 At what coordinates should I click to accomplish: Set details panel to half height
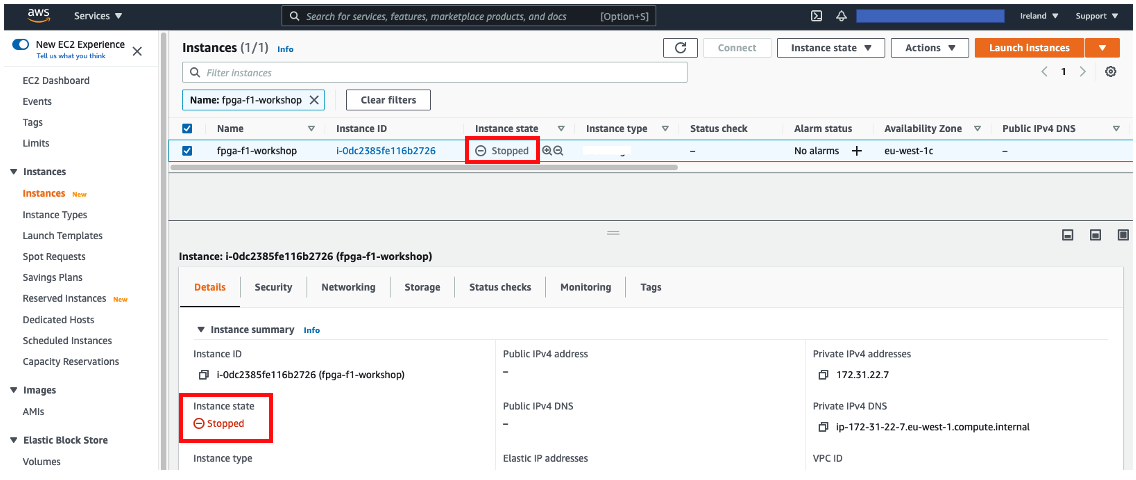pyautogui.click(x=1095, y=235)
